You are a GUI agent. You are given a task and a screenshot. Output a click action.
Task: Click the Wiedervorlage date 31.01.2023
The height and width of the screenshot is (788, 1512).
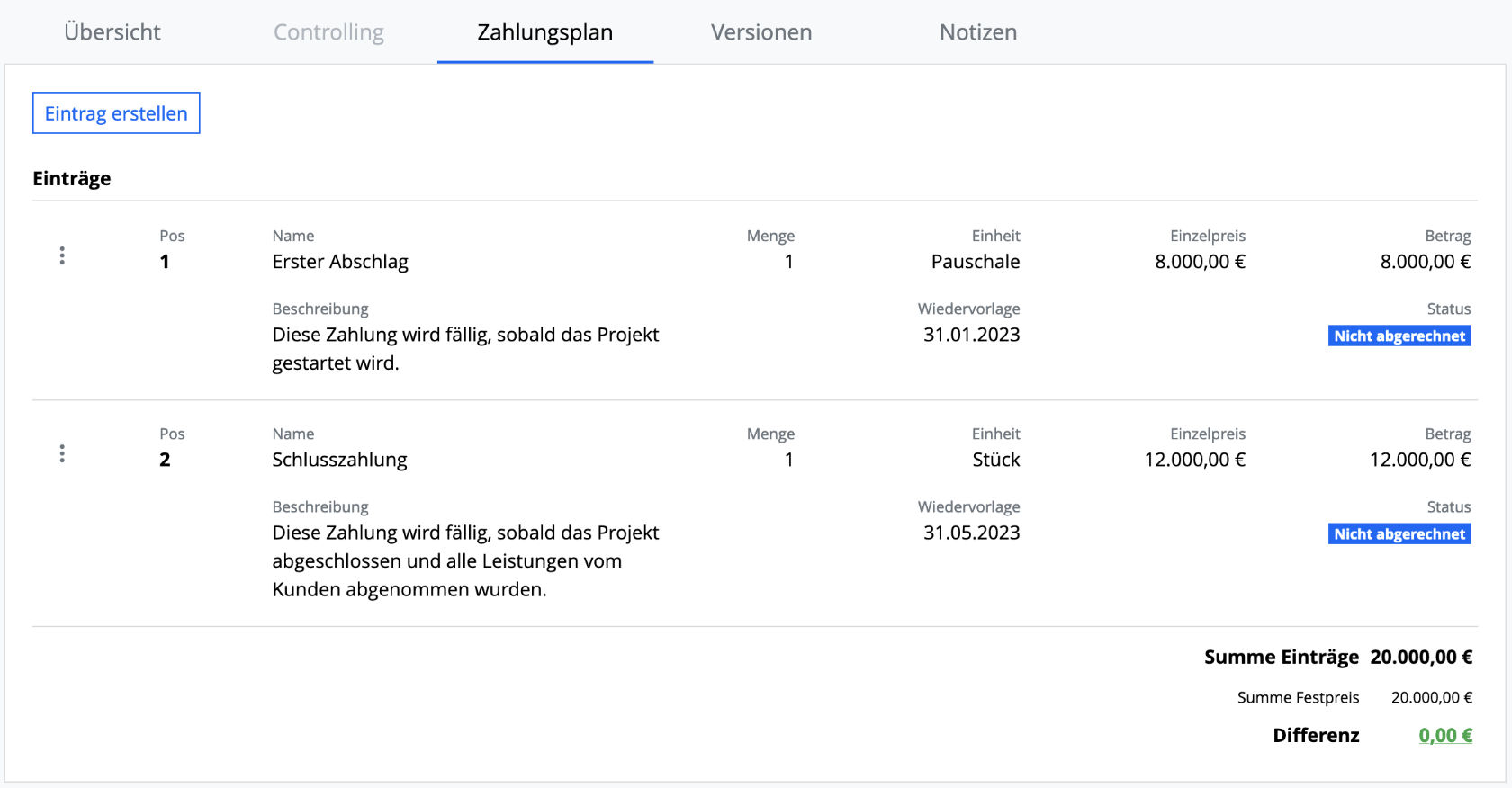(x=972, y=335)
